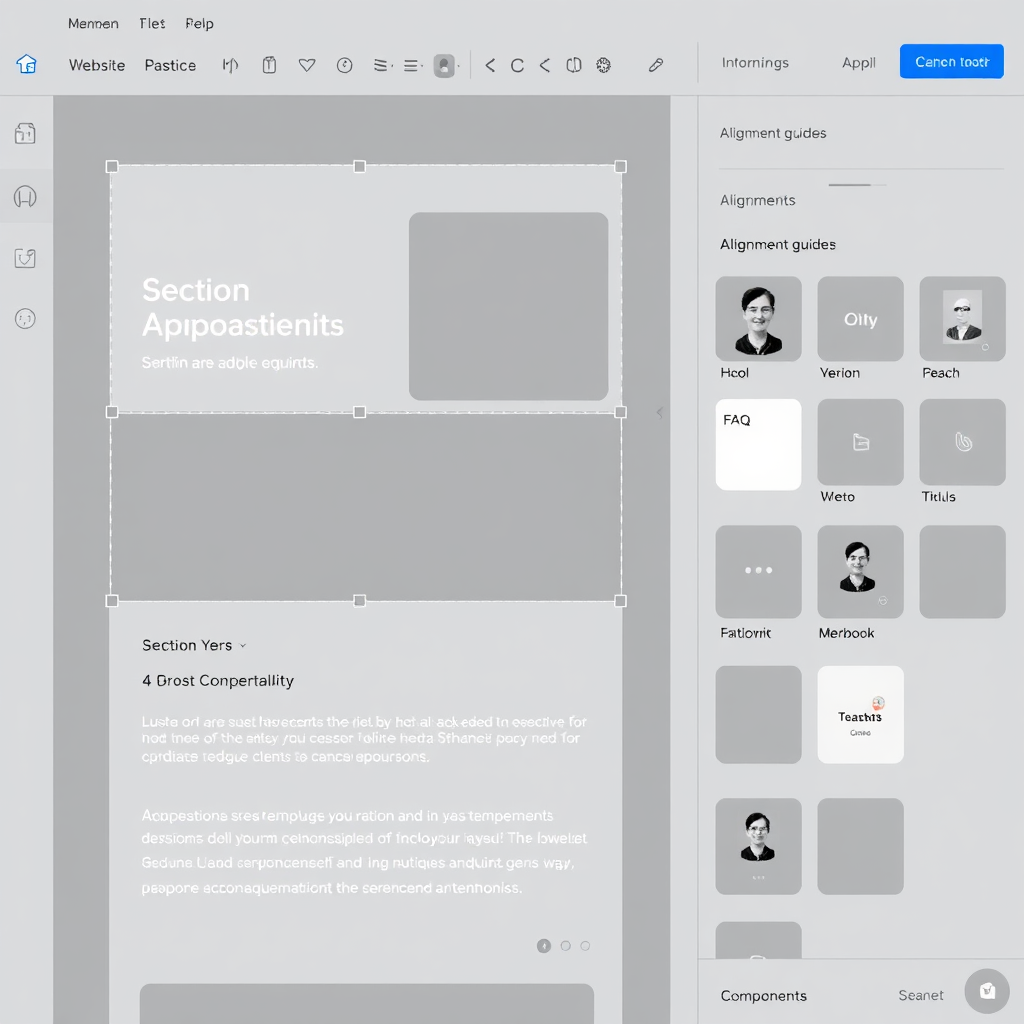Click the heart icon in toolbar
Viewport: 1024px width, 1024px height.
coord(307,65)
